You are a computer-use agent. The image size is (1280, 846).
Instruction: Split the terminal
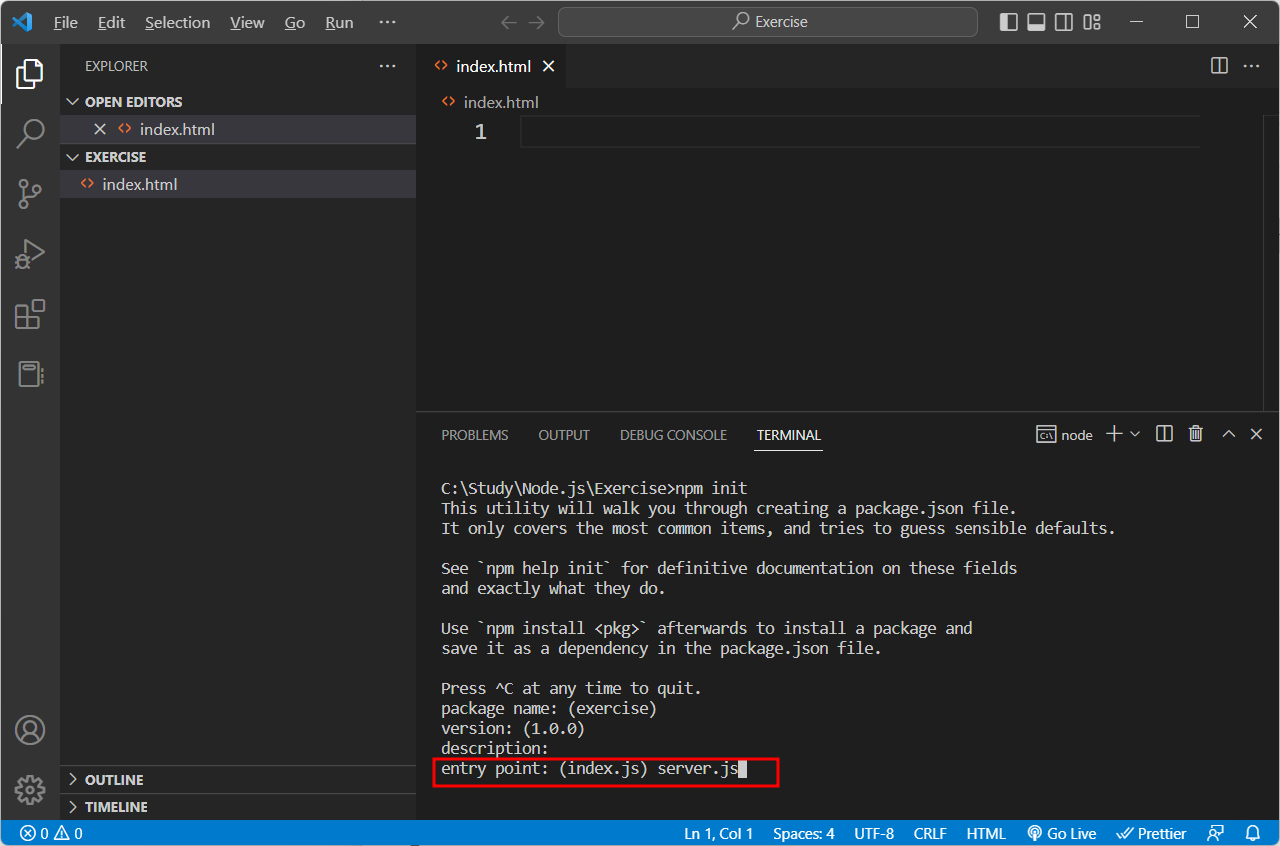click(x=1164, y=434)
